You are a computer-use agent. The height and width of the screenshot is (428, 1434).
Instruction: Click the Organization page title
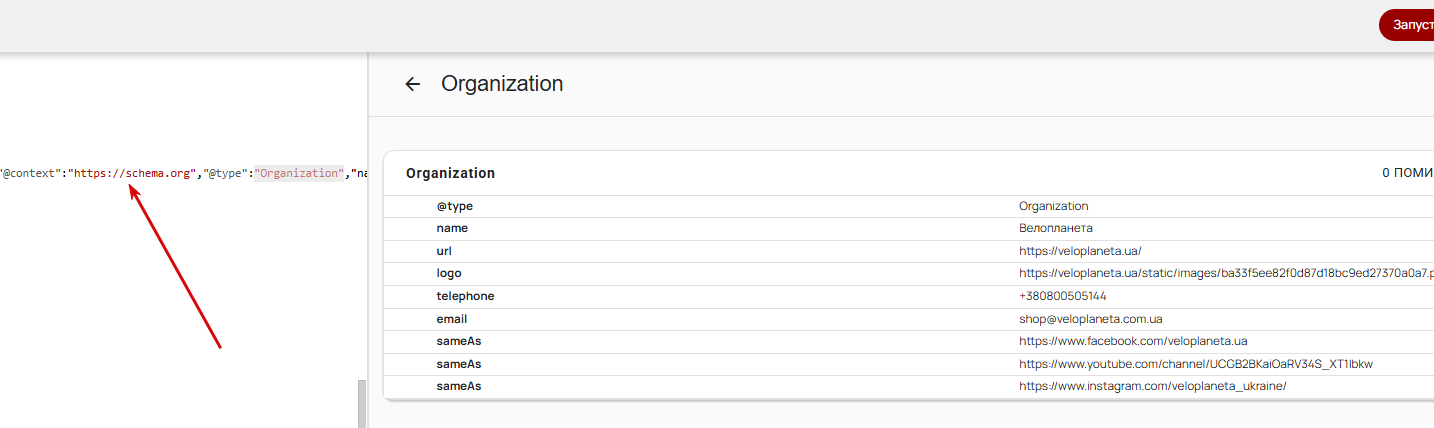[x=502, y=84]
